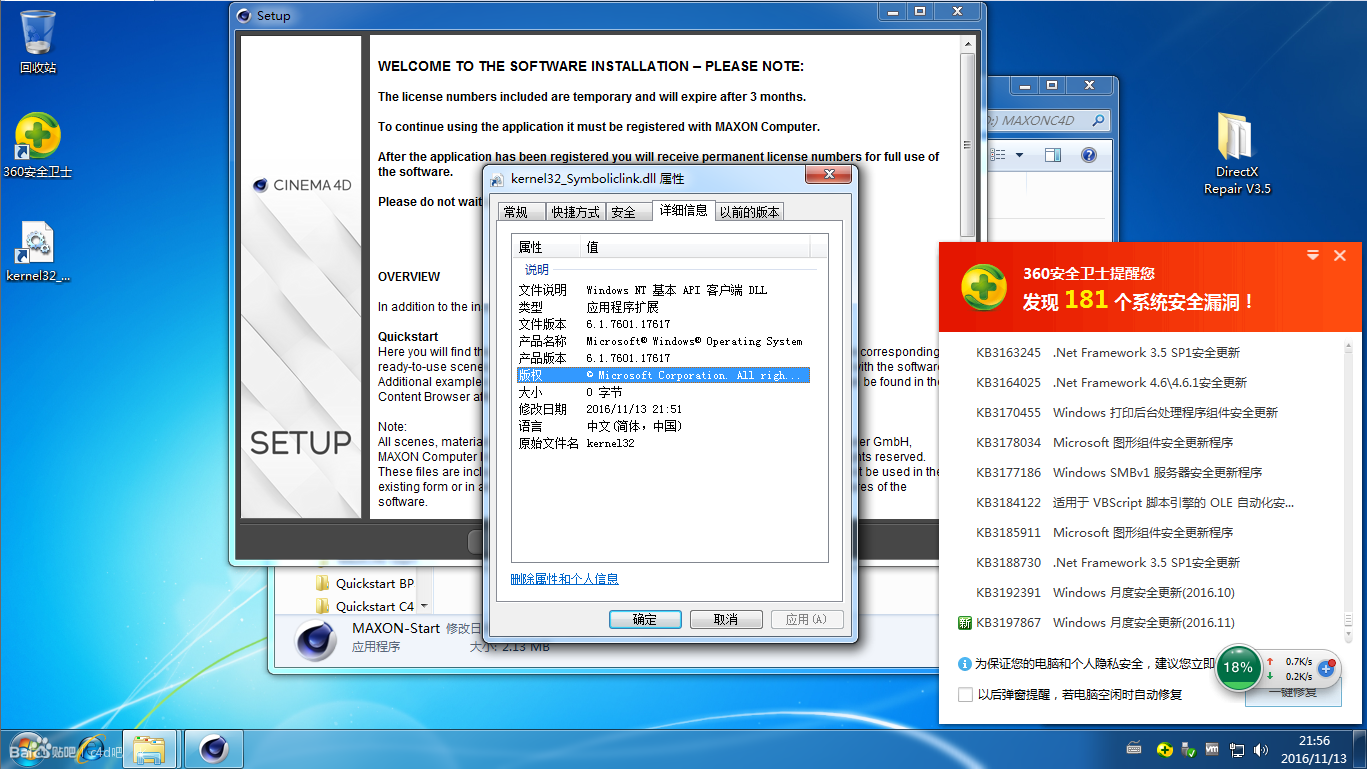Open the 360 popup dropdown menu icon

pos(1314,256)
